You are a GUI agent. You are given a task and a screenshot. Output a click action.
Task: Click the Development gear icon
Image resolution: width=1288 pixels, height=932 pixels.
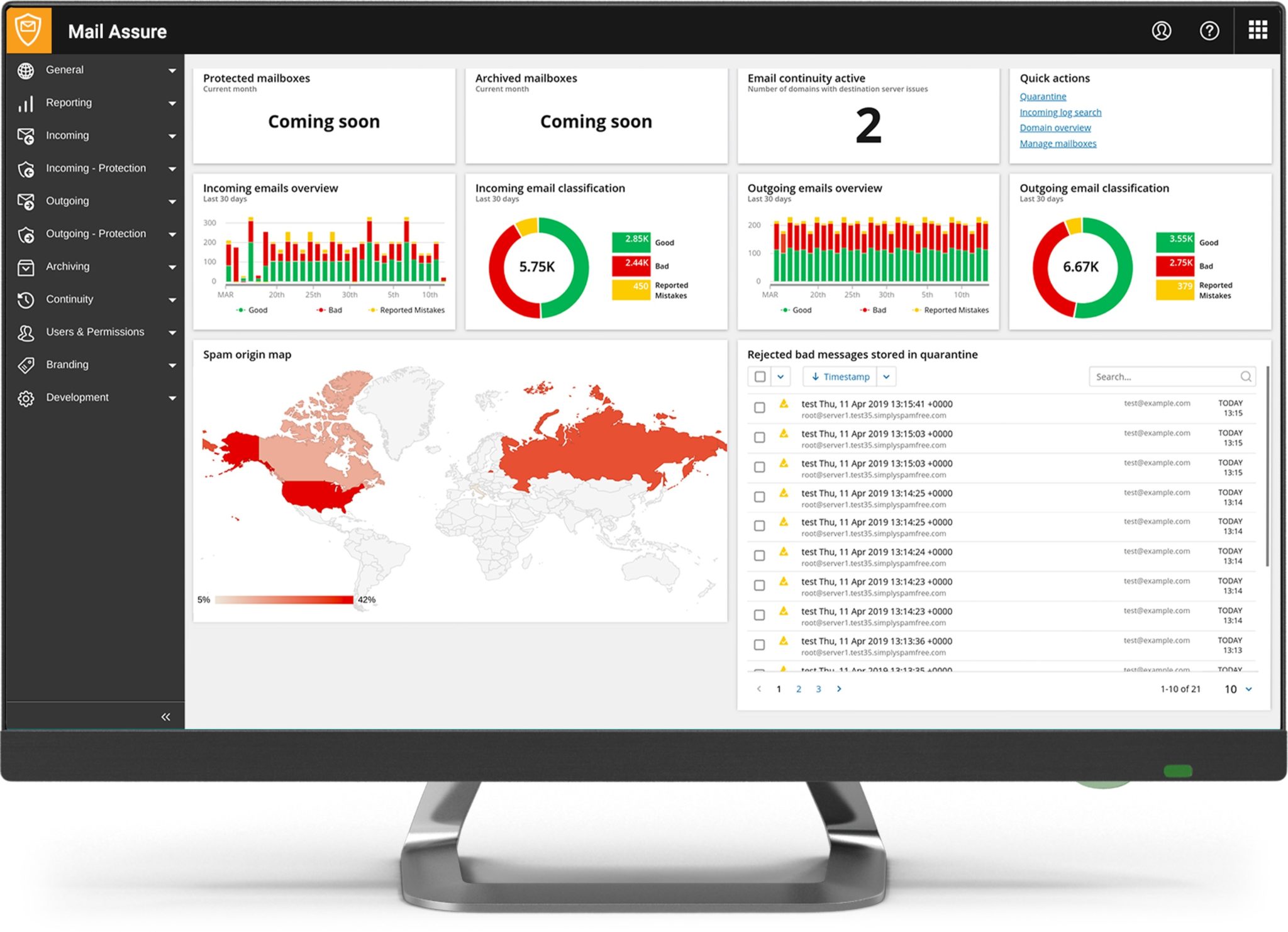click(x=26, y=398)
